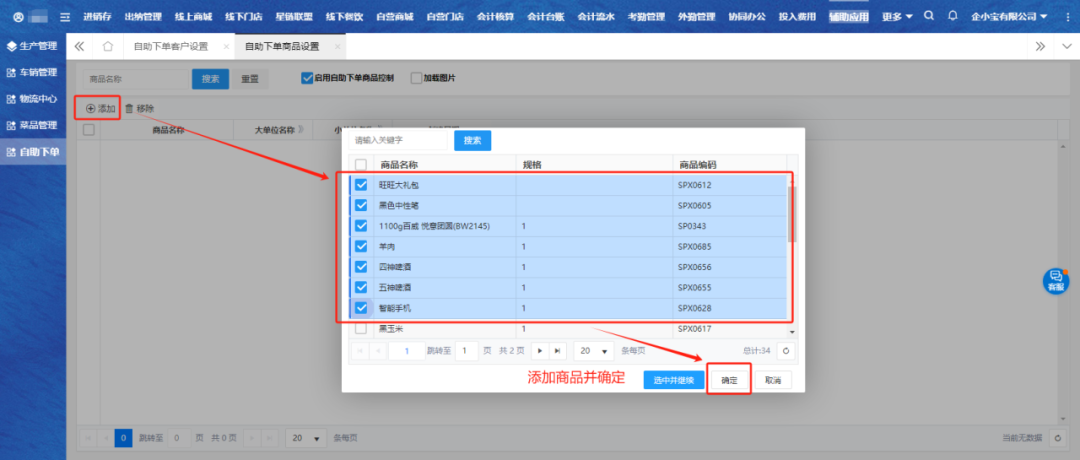This screenshot has height=460, width=1080.
Task: Click the 添加 (add) plus icon
Action: [x=90, y=108]
